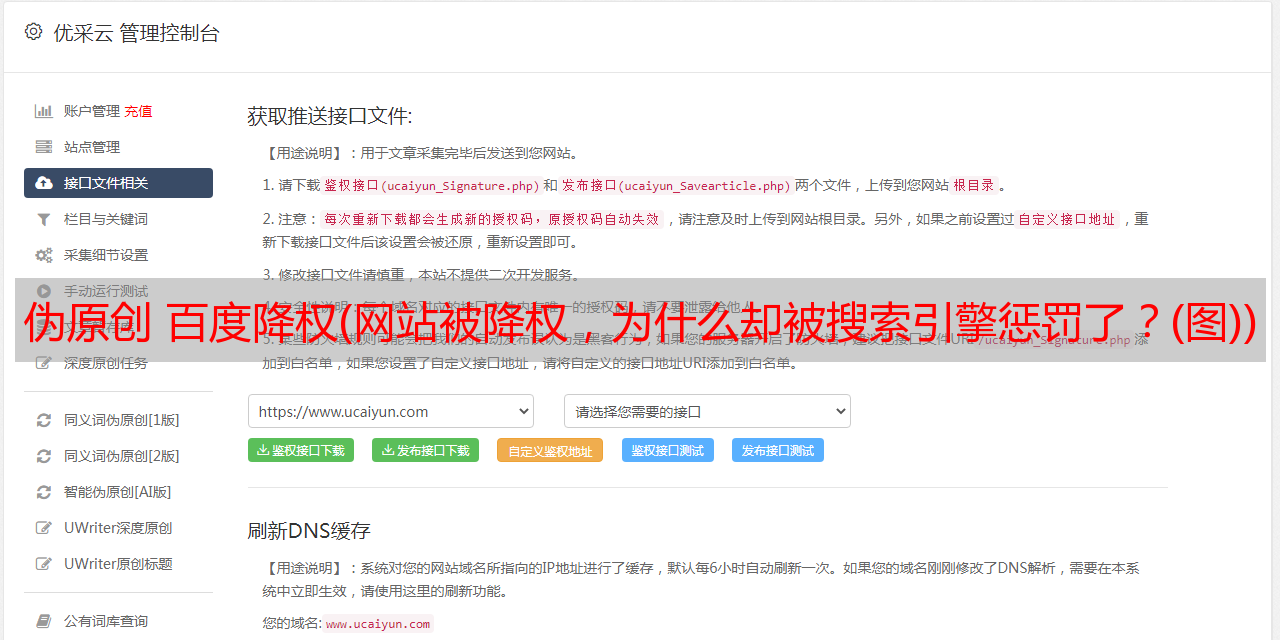The width and height of the screenshot is (1280, 640).
Task: Click the 充值 recharge link
Action: tap(138, 111)
